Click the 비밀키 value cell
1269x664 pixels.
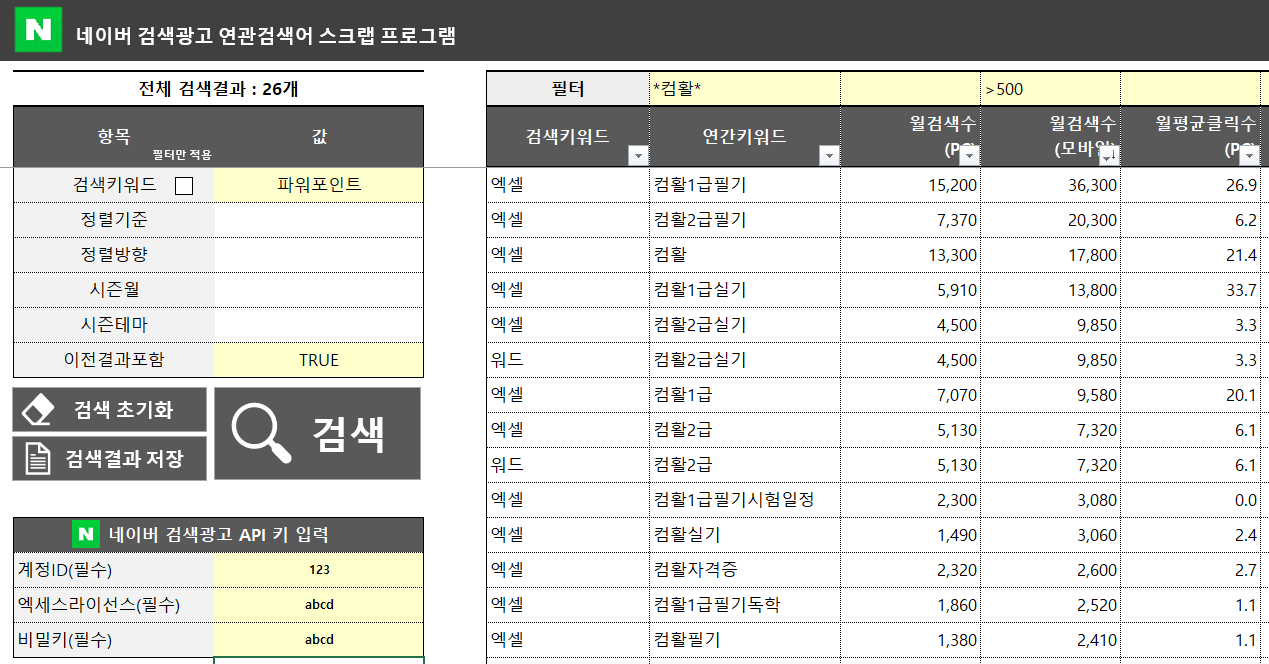[319, 640]
